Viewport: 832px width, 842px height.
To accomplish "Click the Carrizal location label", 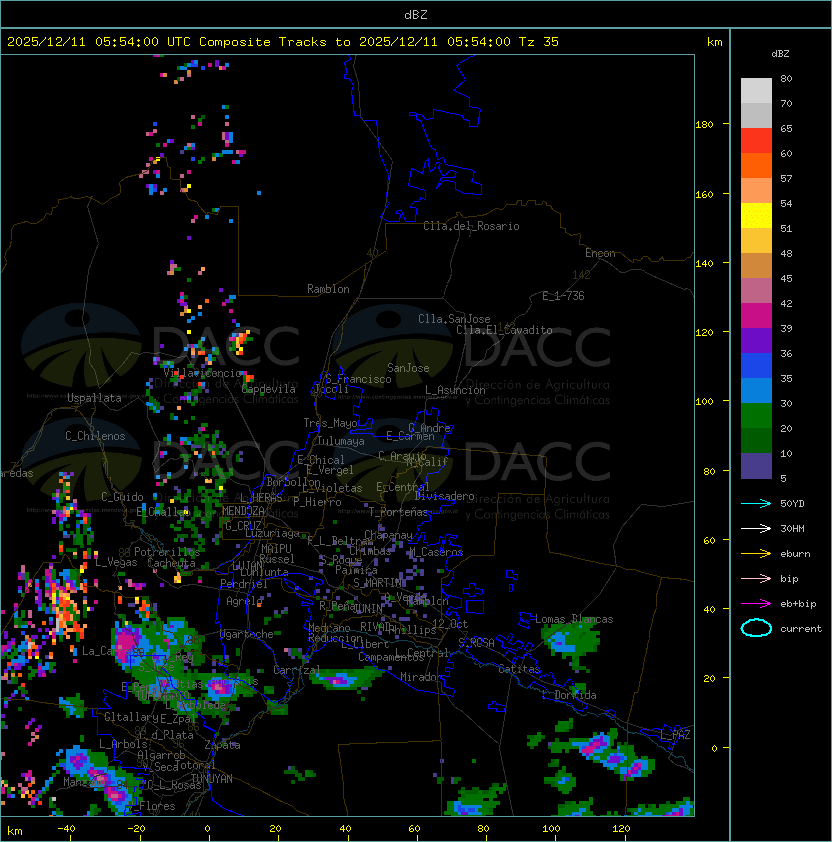I will point(296,670).
